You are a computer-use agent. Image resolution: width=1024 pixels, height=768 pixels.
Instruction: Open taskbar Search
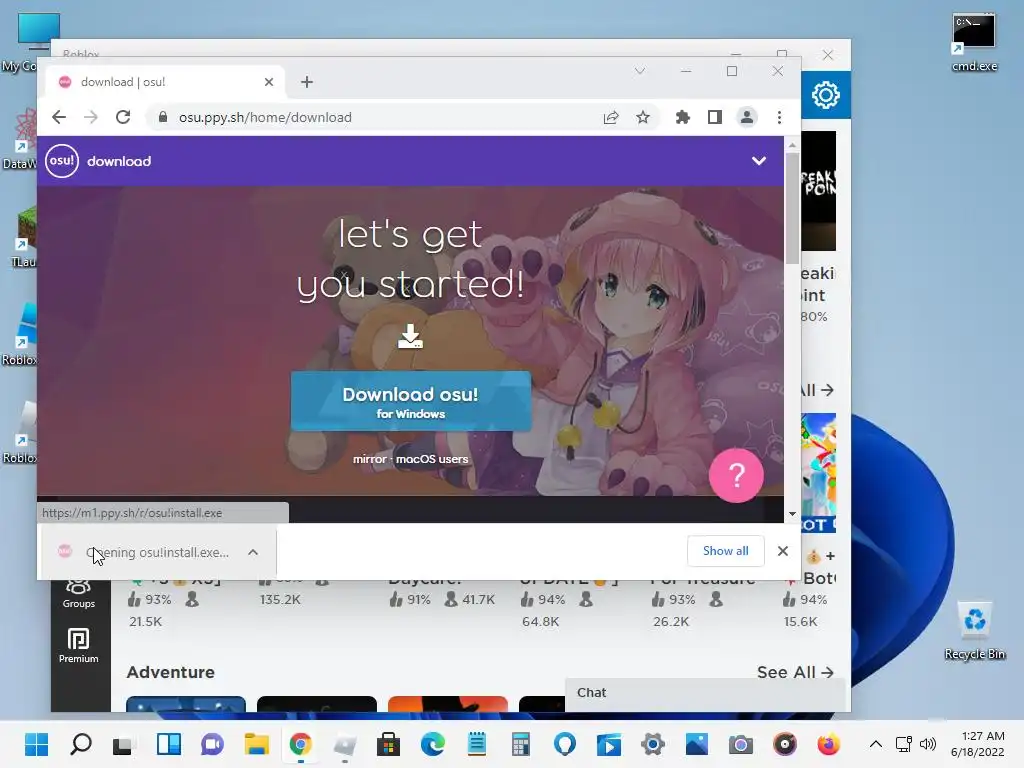[x=81, y=744]
